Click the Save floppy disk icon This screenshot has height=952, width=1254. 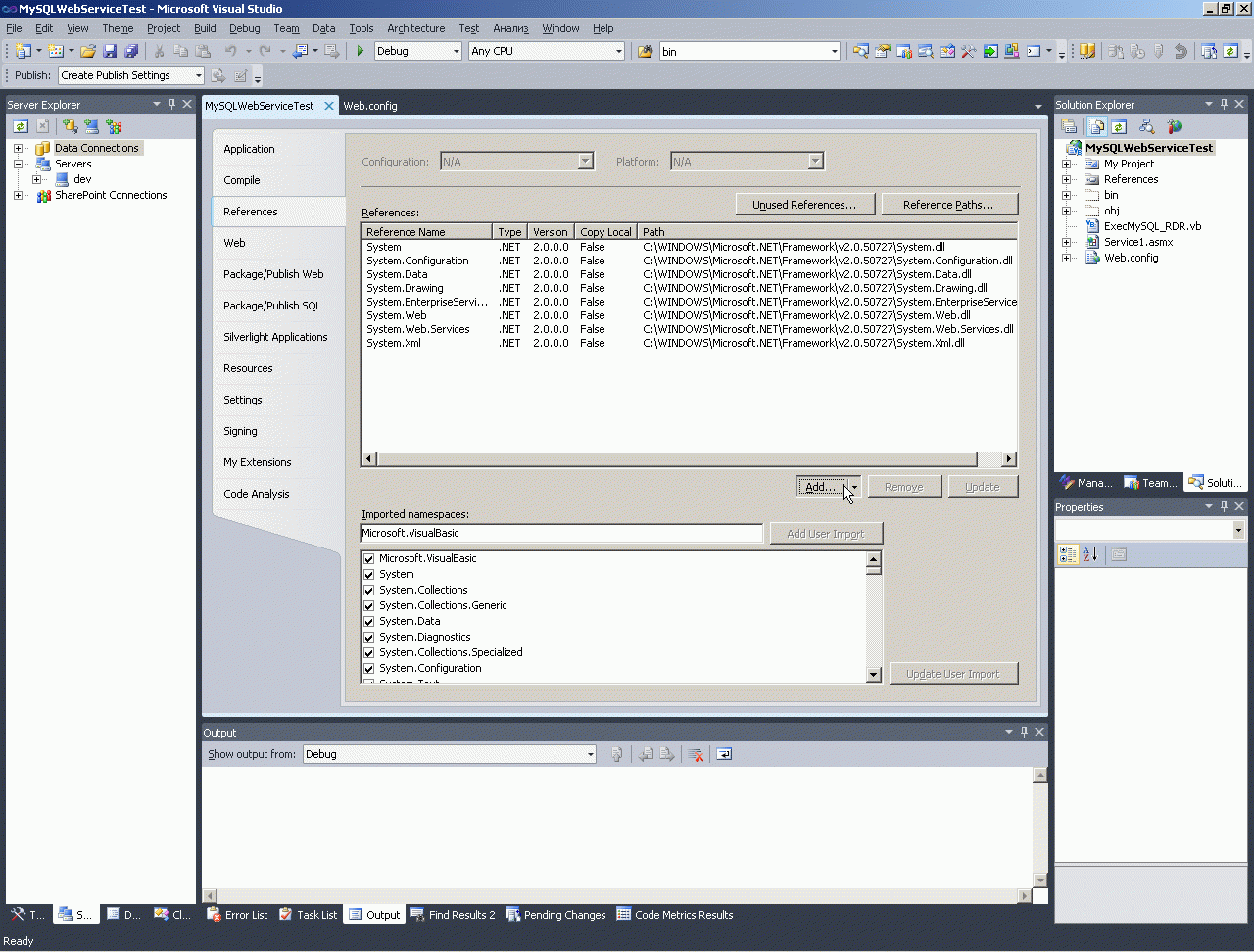110,51
